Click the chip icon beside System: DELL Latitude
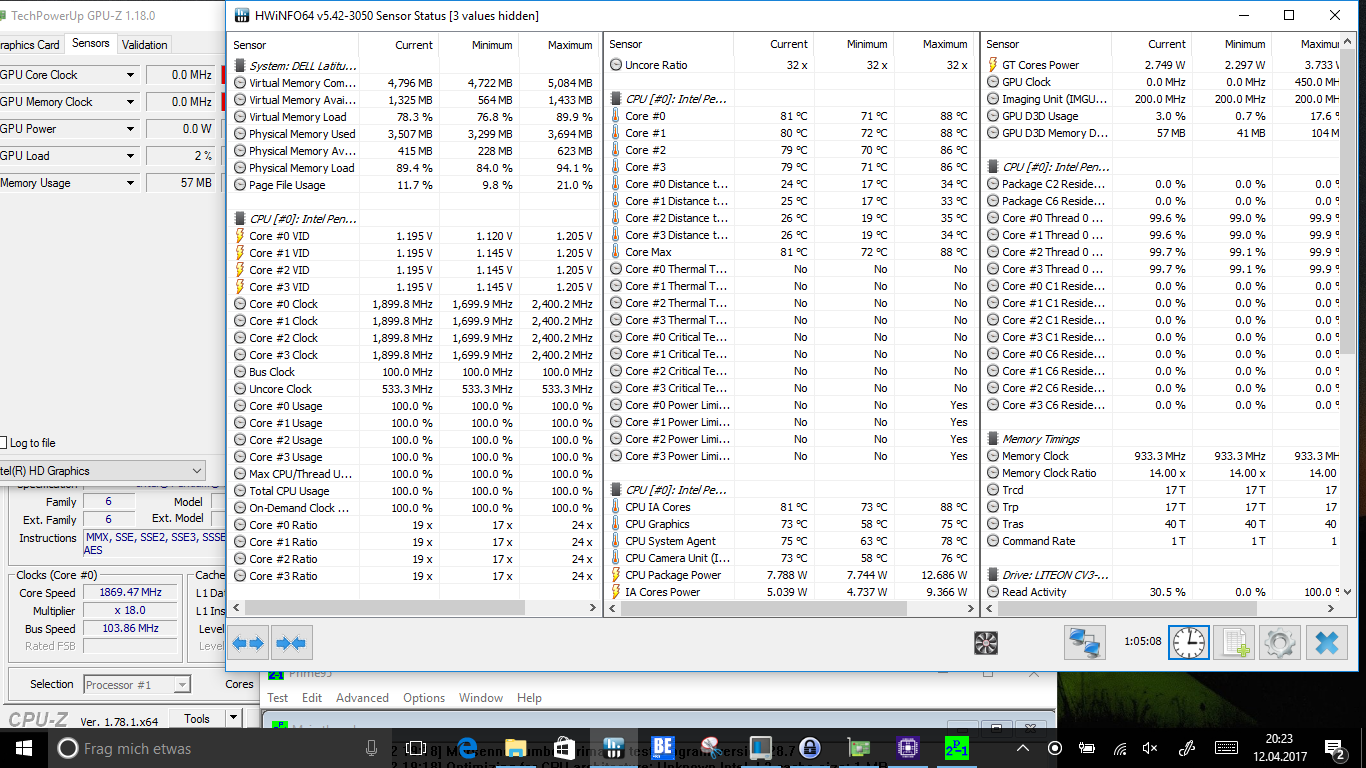Image resolution: width=1366 pixels, height=768 pixels. tap(240, 65)
